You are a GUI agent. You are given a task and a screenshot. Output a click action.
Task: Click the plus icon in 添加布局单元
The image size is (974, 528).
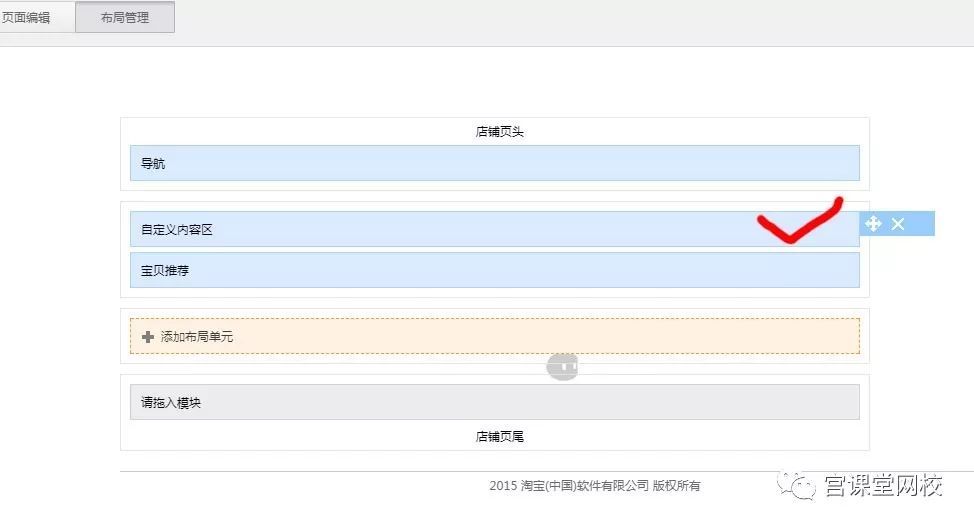tap(148, 337)
